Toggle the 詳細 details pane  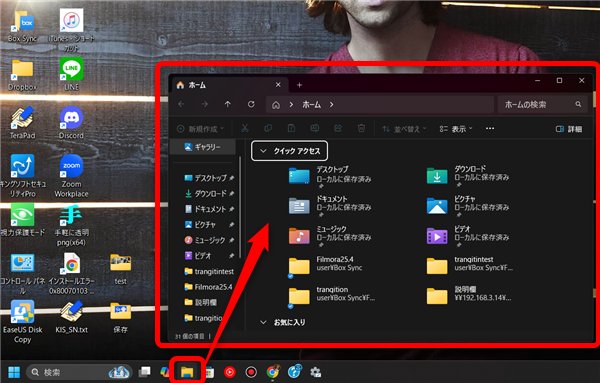pos(569,129)
